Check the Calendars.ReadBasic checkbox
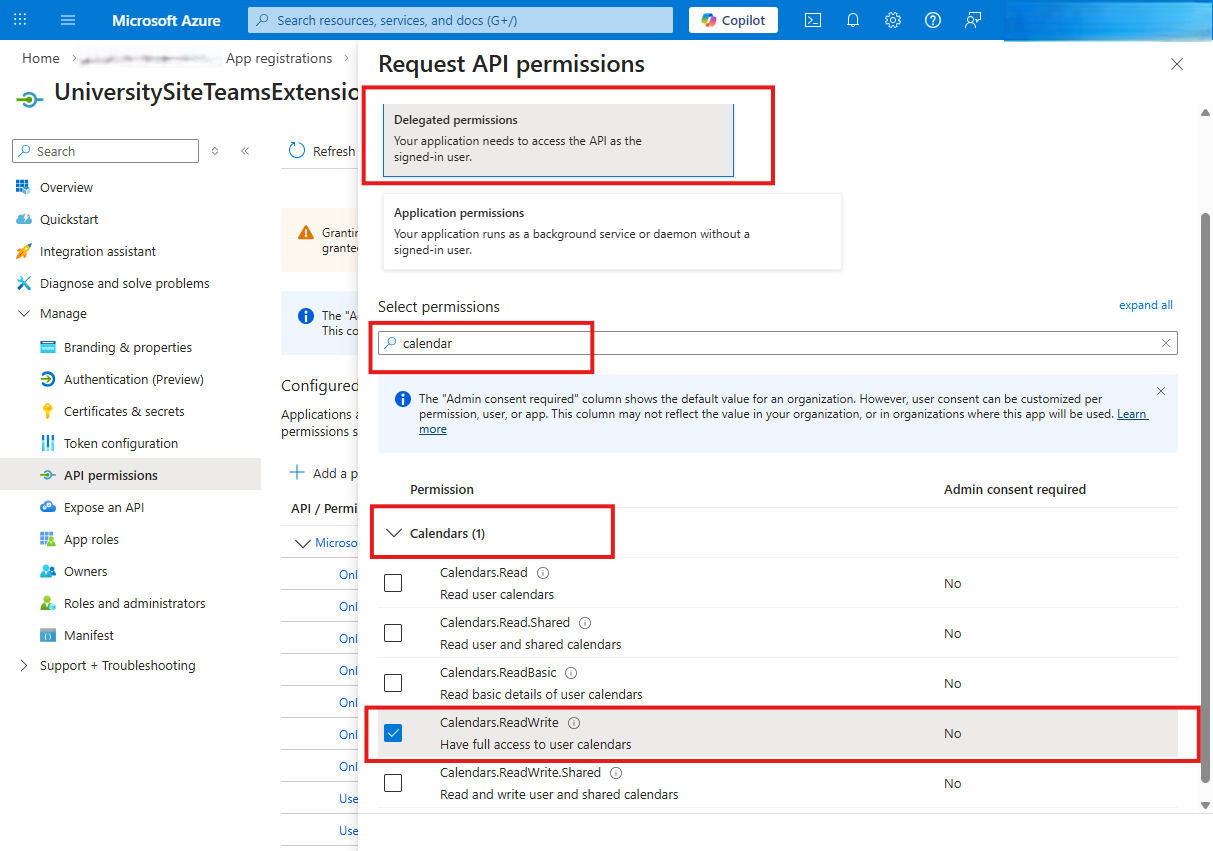 click(393, 683)
